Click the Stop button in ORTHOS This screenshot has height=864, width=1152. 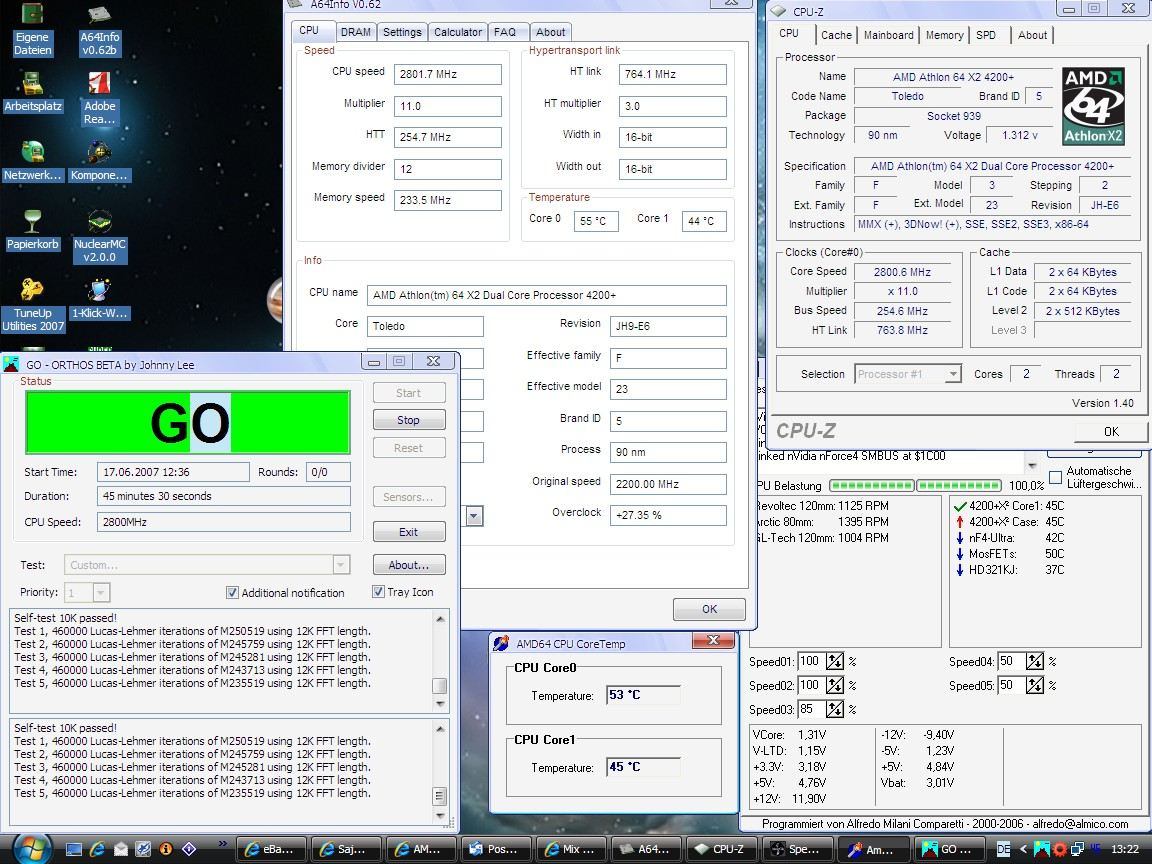pos(408,420)
